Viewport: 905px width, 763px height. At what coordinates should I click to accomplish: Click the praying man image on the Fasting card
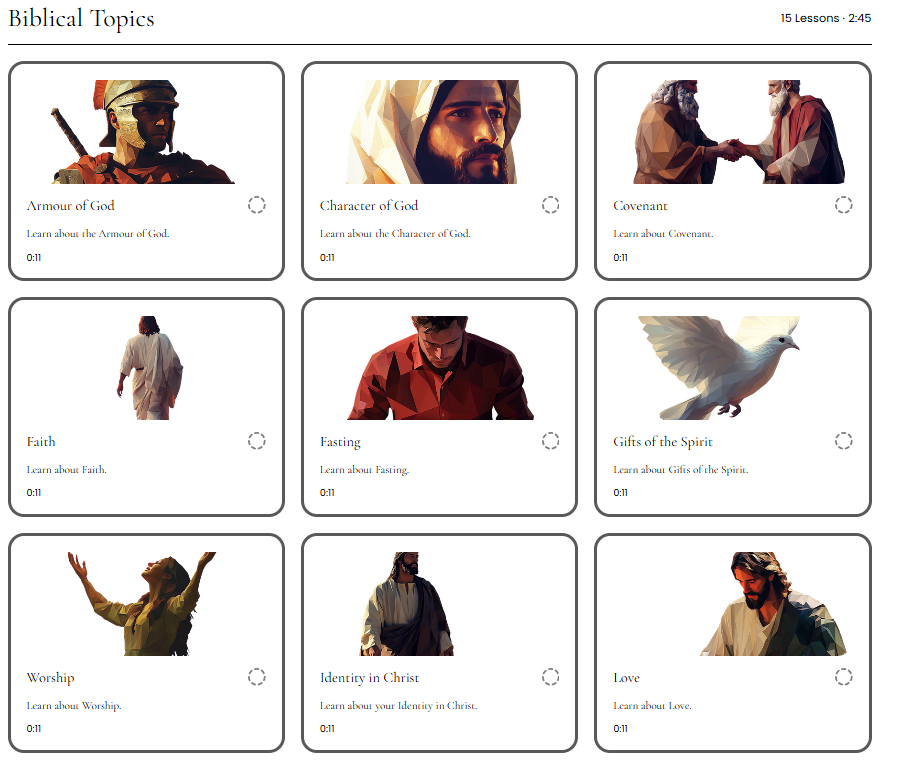440,365
